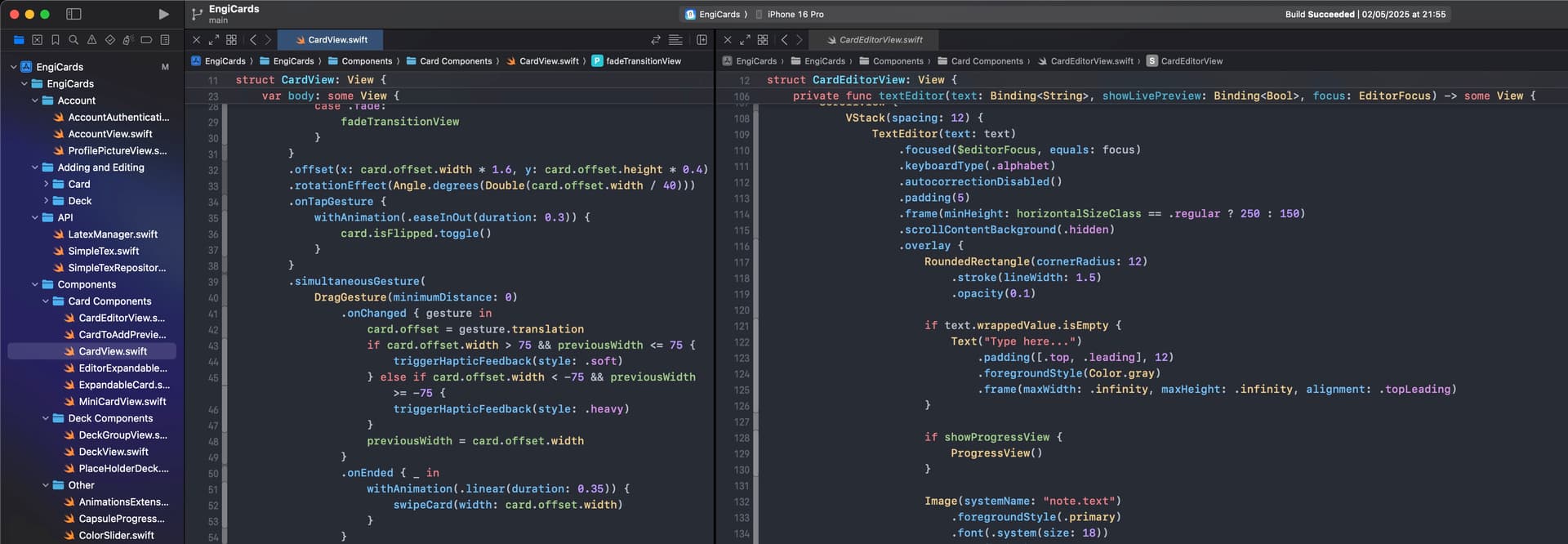Image resolution: width=1568 pixels, height=544 pixels.
Task: Open LatexManager.swift in the navigator
Action: tap(113, 234)
